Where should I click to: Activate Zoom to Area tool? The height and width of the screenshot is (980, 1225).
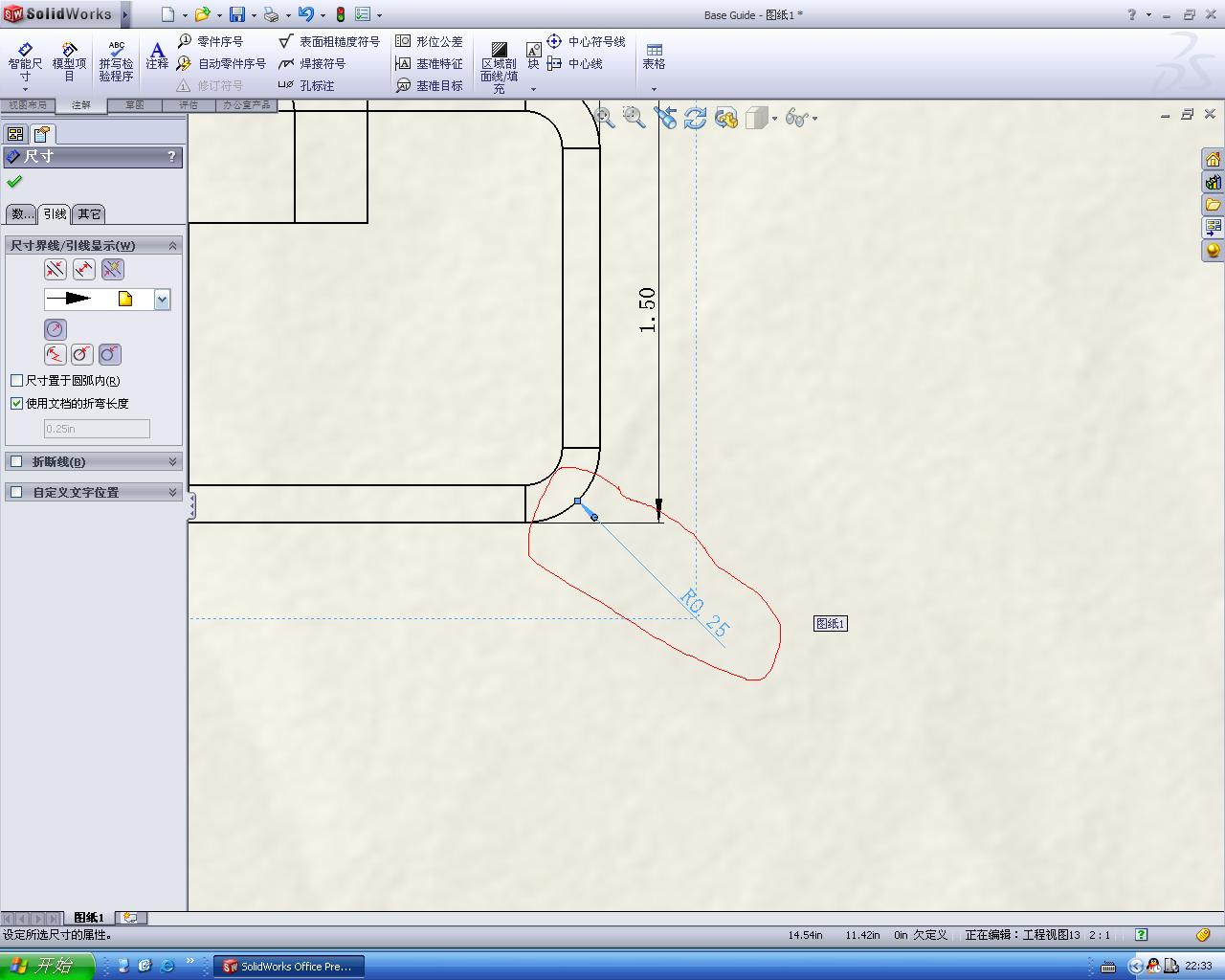coord(635,117)
